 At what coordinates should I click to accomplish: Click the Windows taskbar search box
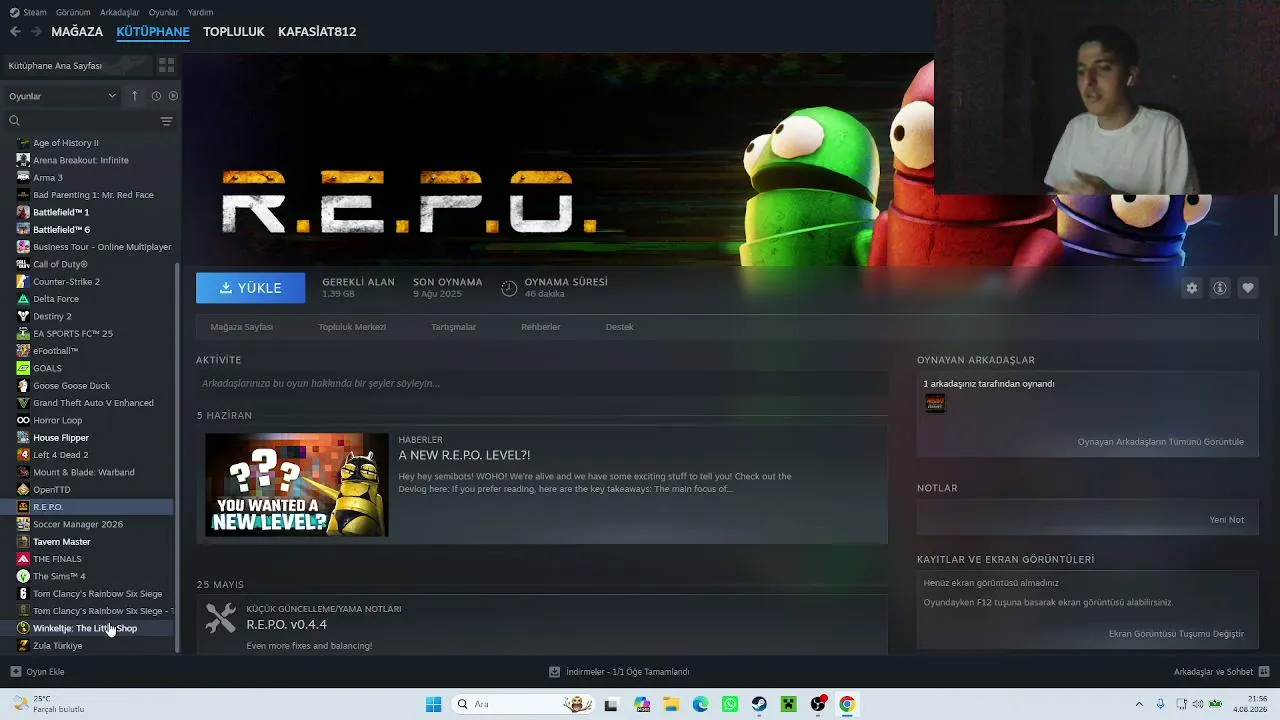coord(523,704)
